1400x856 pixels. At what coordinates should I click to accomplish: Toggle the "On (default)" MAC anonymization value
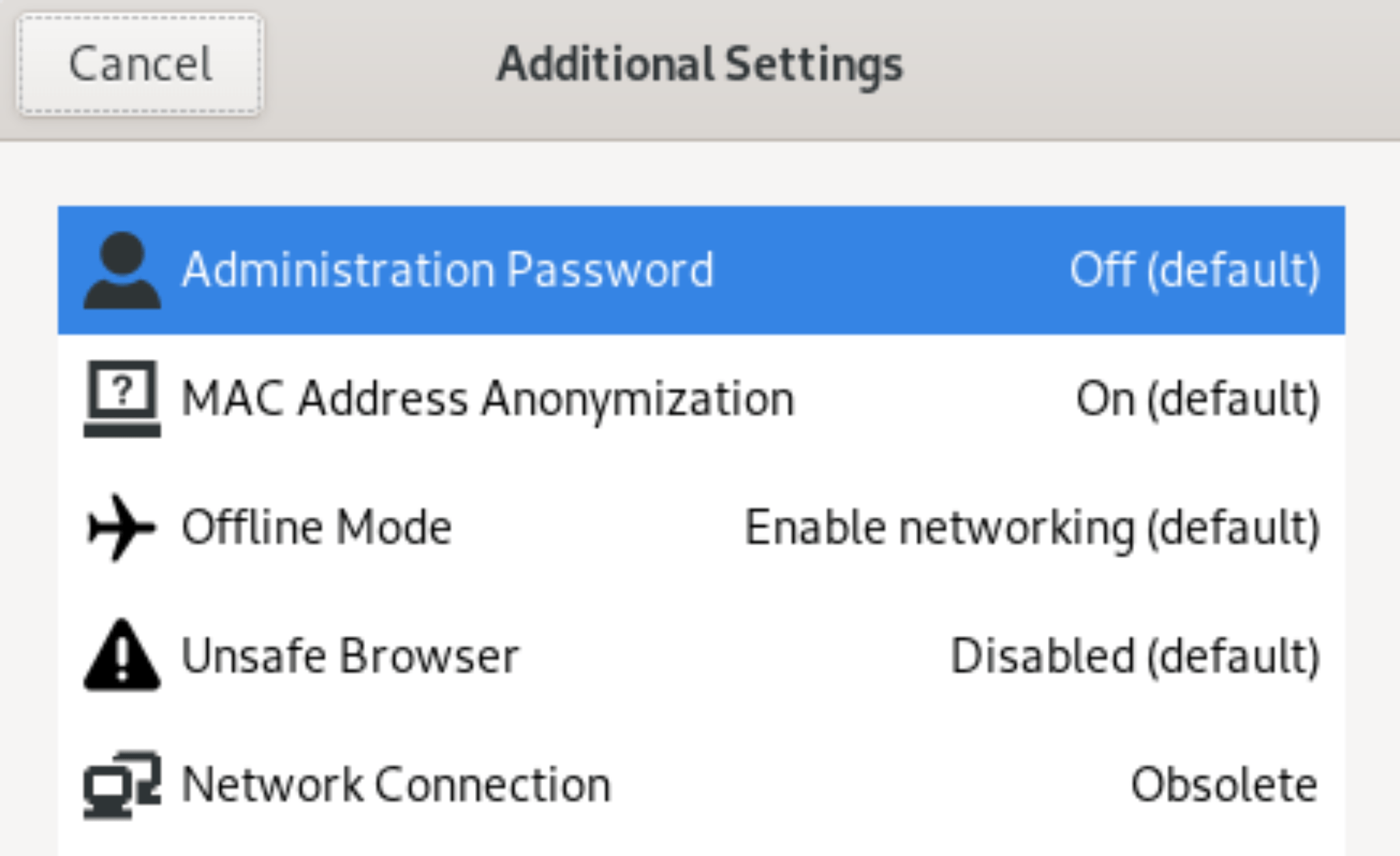[1198, 399]
